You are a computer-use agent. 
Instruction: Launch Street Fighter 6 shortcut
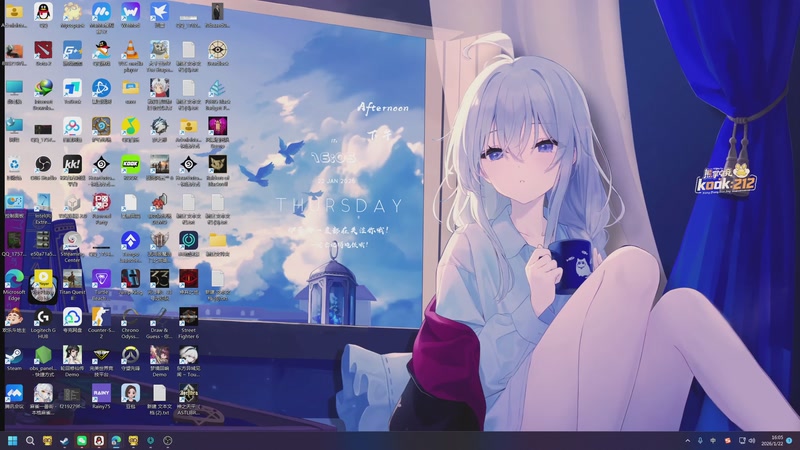pyautogui.click(x=188, y=317)
